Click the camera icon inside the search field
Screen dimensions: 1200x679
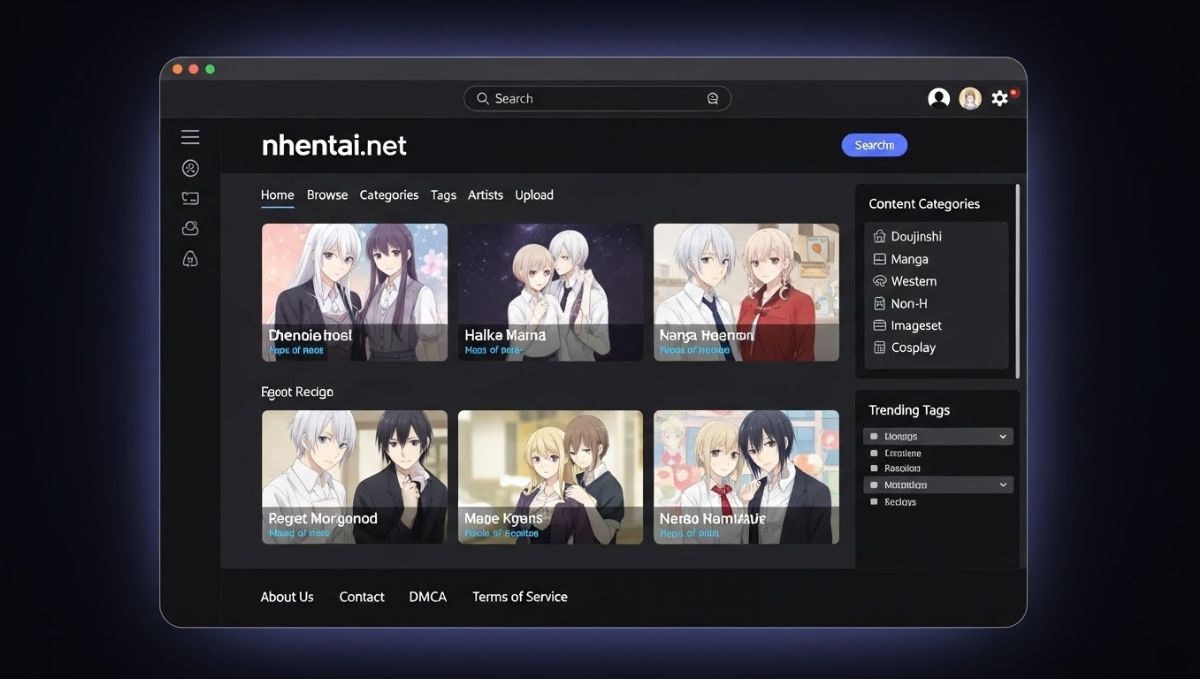coord(712,98)
